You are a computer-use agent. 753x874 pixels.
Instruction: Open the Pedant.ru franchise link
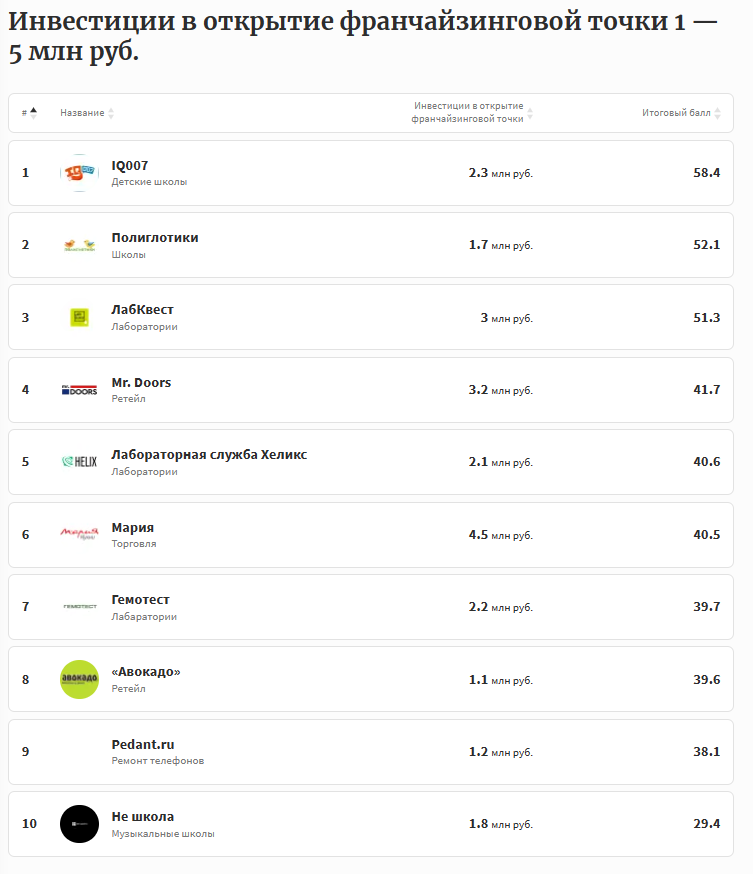point(143,744)
